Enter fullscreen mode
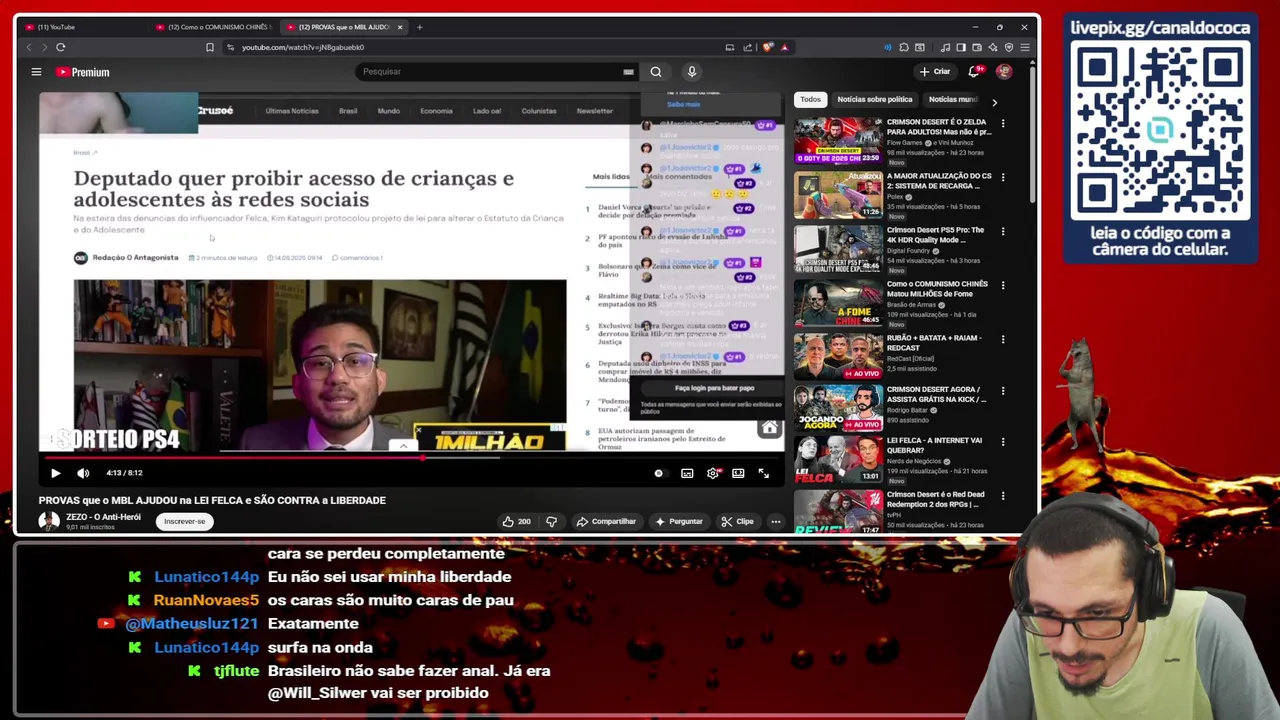The image size is (1280, 720). click(764, 473)
